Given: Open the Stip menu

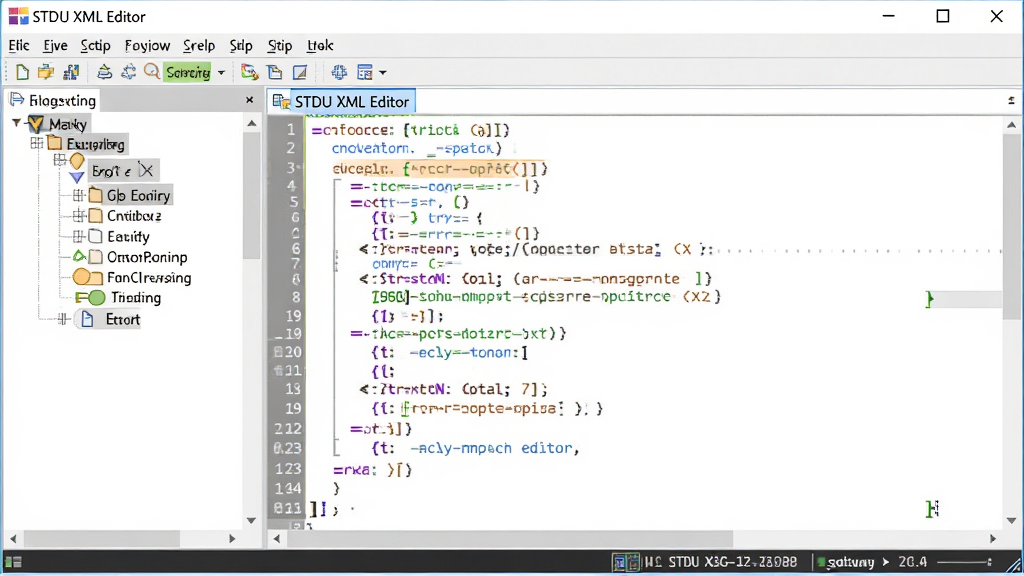Looking at the screenshot, I should point(280,45).
